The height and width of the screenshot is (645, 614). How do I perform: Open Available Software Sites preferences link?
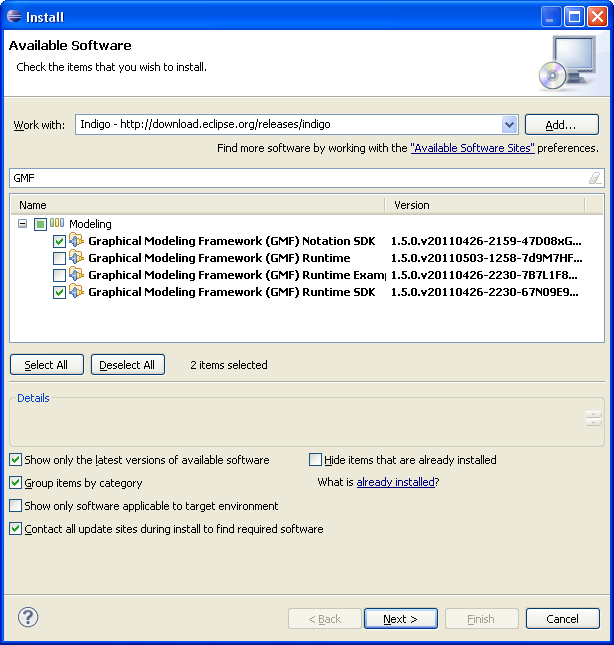click(473, 148)
